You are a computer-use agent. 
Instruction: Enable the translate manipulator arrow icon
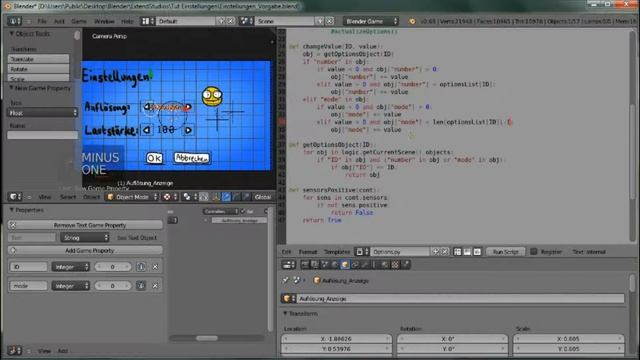coord(226,197)
